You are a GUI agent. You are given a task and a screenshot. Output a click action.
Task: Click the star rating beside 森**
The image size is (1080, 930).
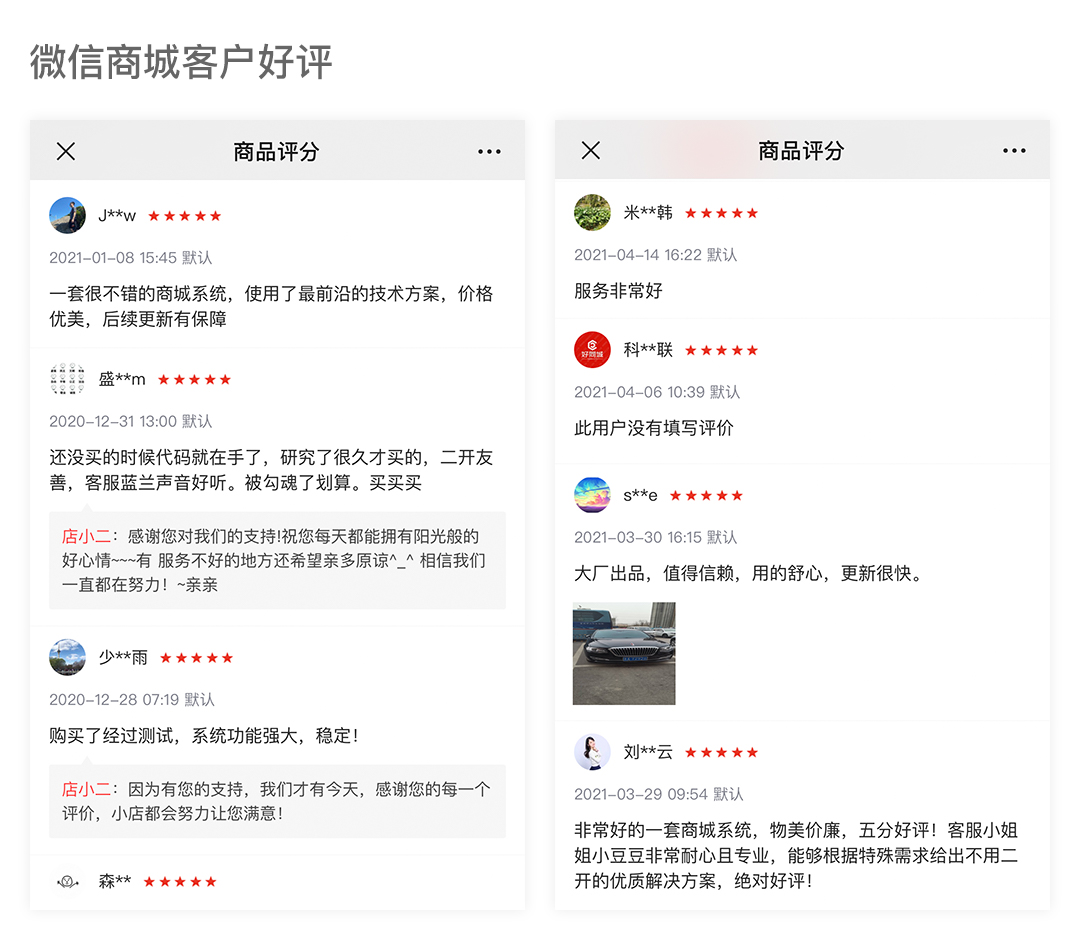coord(180,882)
